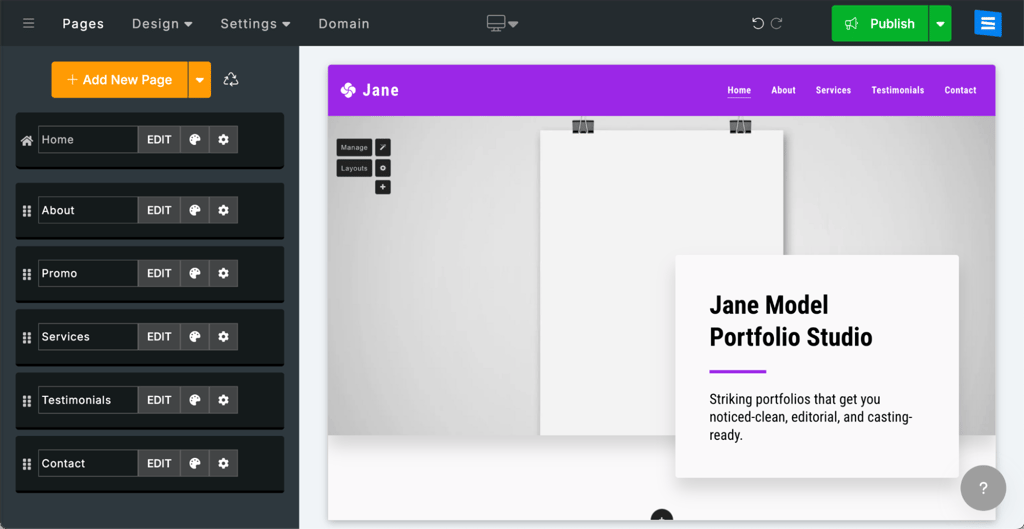This screenshot has width=1024, height=529.
Task: Open the hamburger menu icon
Action: click(x=28, y=24)
